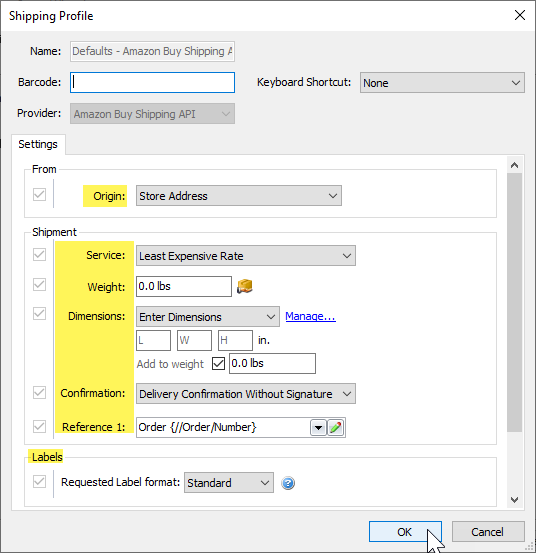Select the Settings tab

(x=38, y=144)
